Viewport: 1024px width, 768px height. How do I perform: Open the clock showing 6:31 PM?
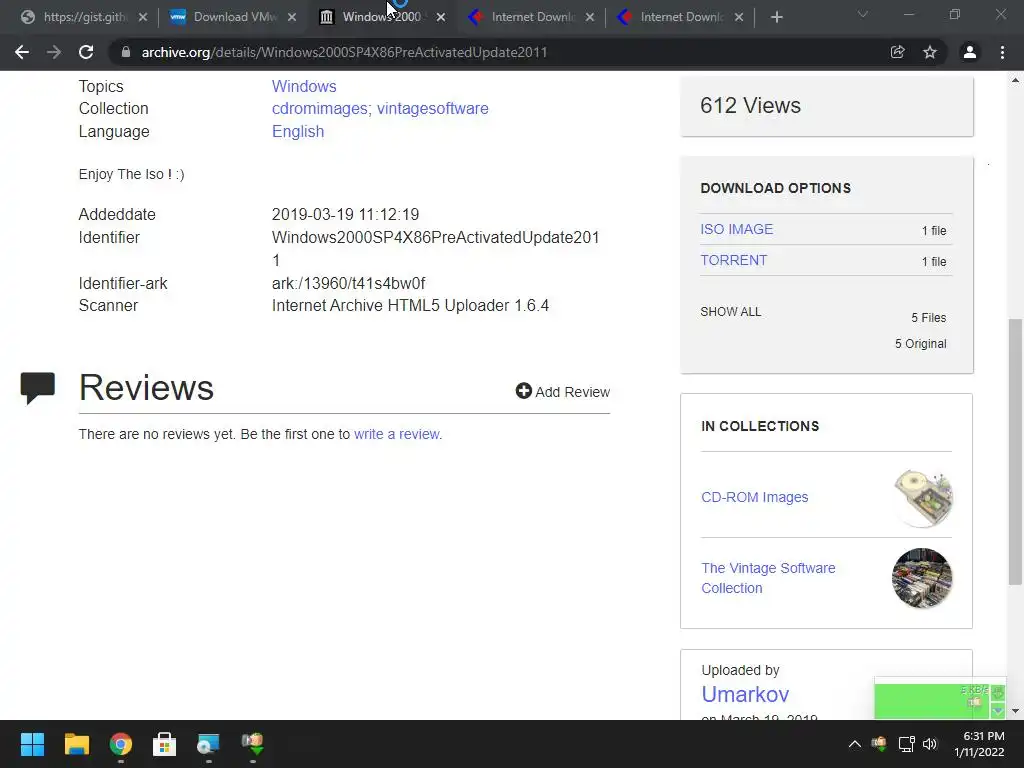(979, 744)
